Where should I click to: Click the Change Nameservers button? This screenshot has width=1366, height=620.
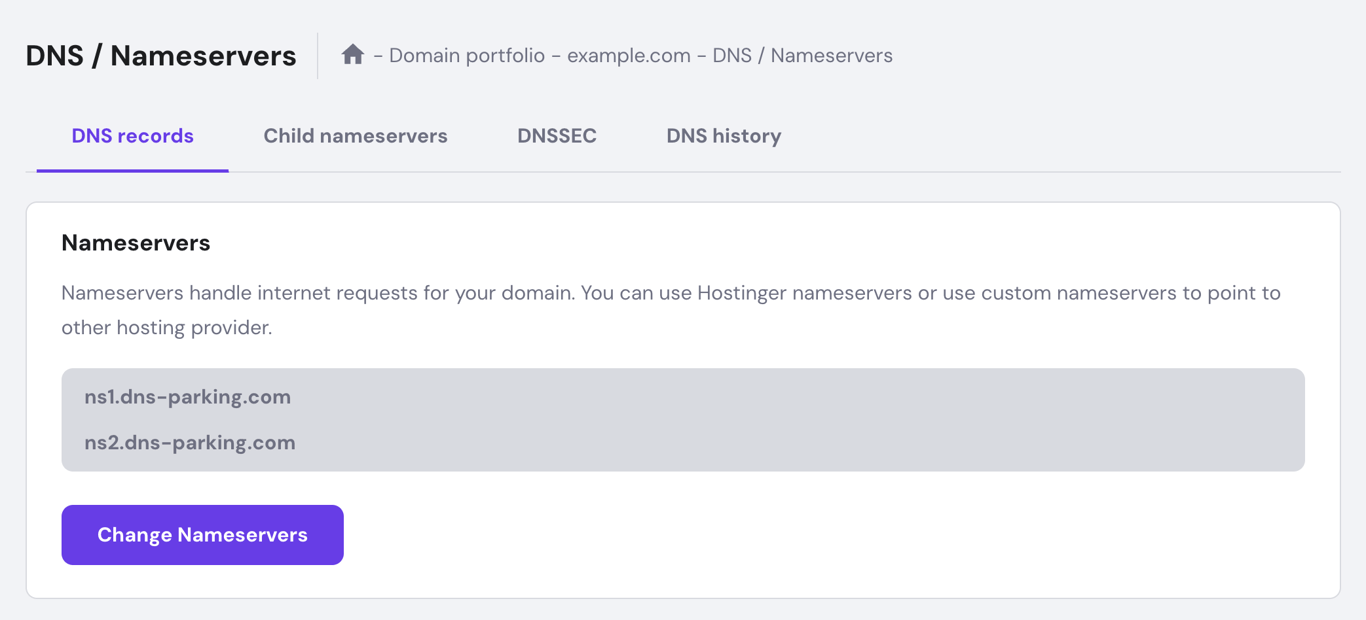(x=202, y=534)
